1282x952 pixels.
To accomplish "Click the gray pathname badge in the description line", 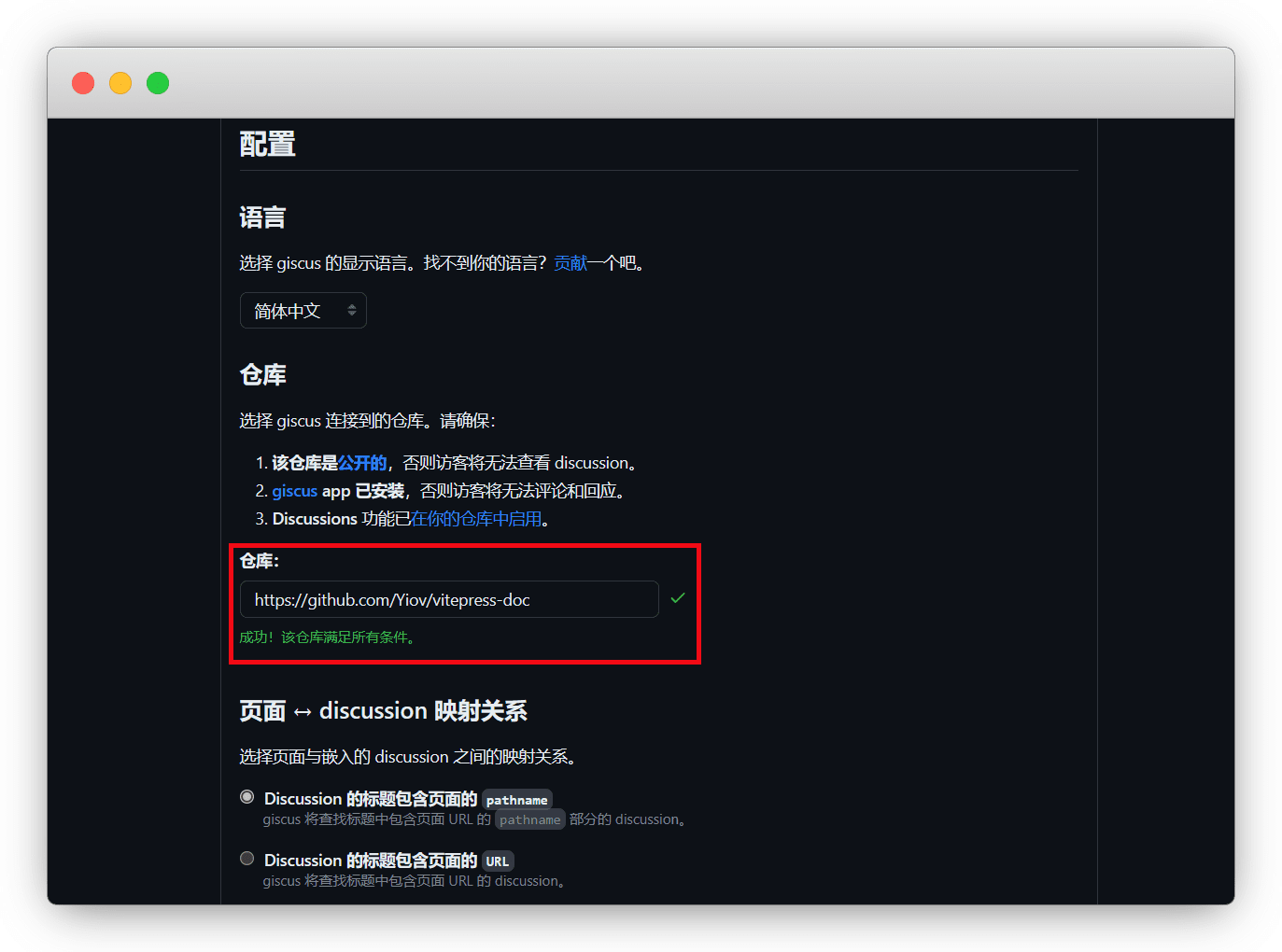I will pyautogui.click(x=529, y=820).
